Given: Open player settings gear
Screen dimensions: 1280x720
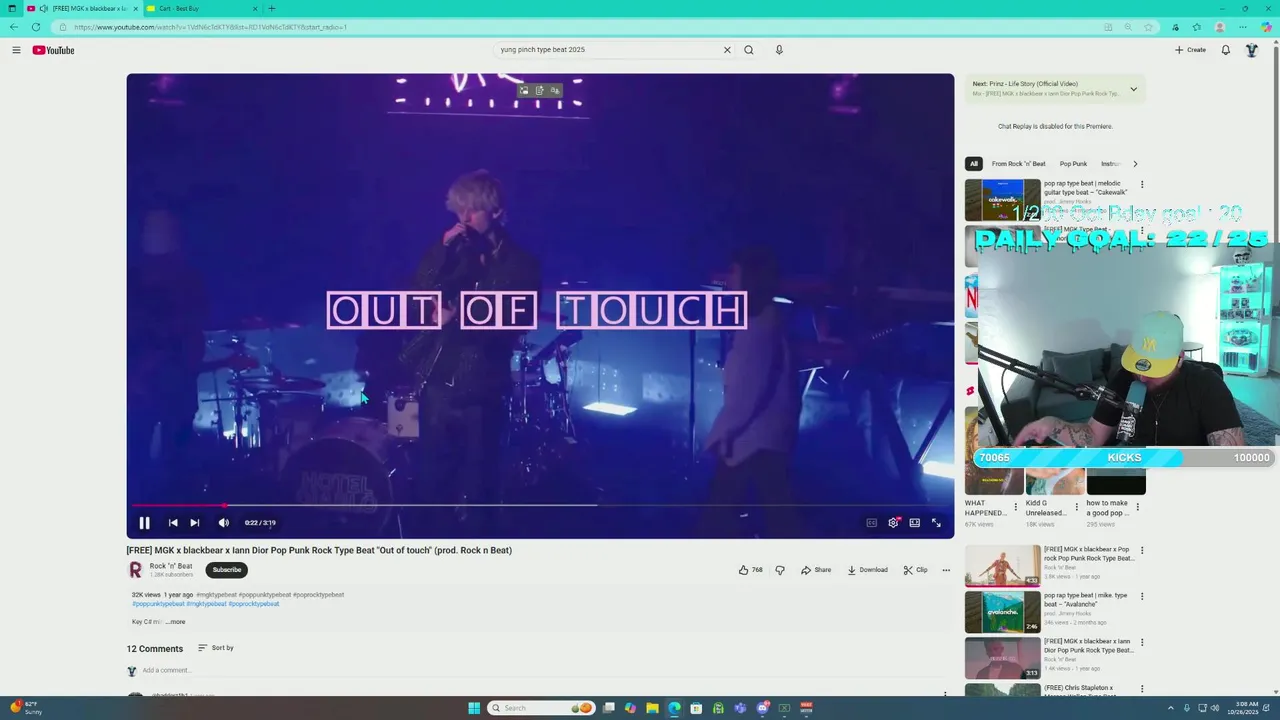Looking at the screenshot, I should pyautogui.click(x=893, y=523).
